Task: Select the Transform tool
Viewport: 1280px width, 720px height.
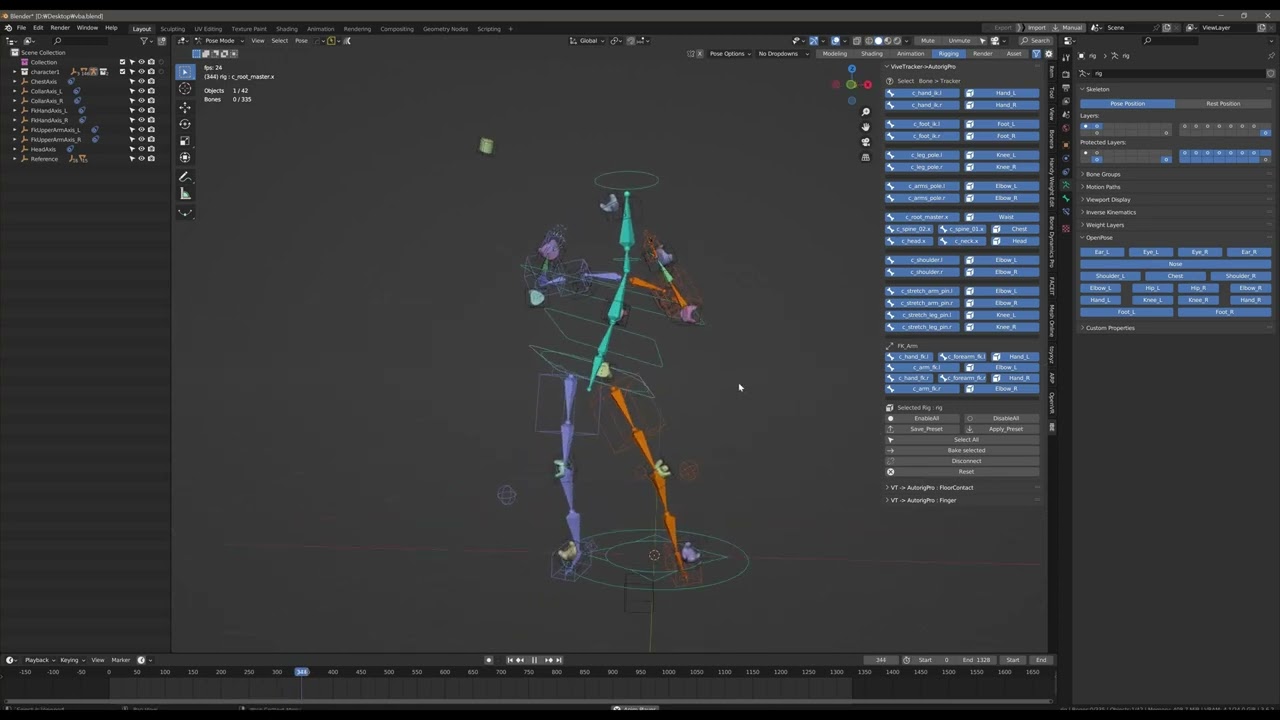Action: click(x=185, y=157)
